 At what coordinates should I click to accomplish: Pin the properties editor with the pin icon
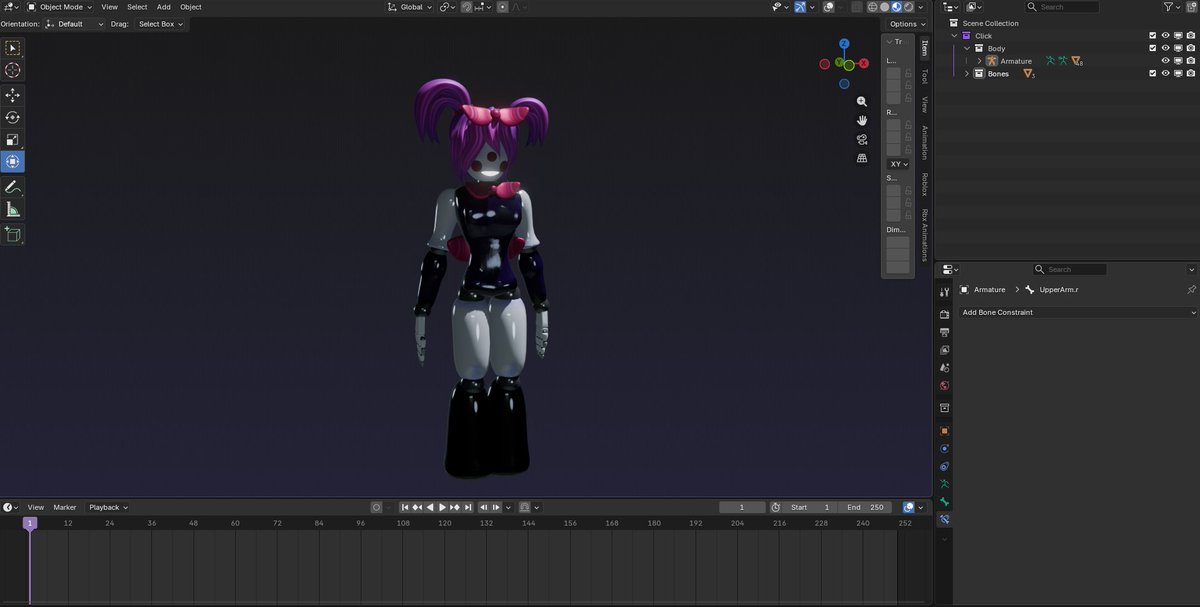1191,290
